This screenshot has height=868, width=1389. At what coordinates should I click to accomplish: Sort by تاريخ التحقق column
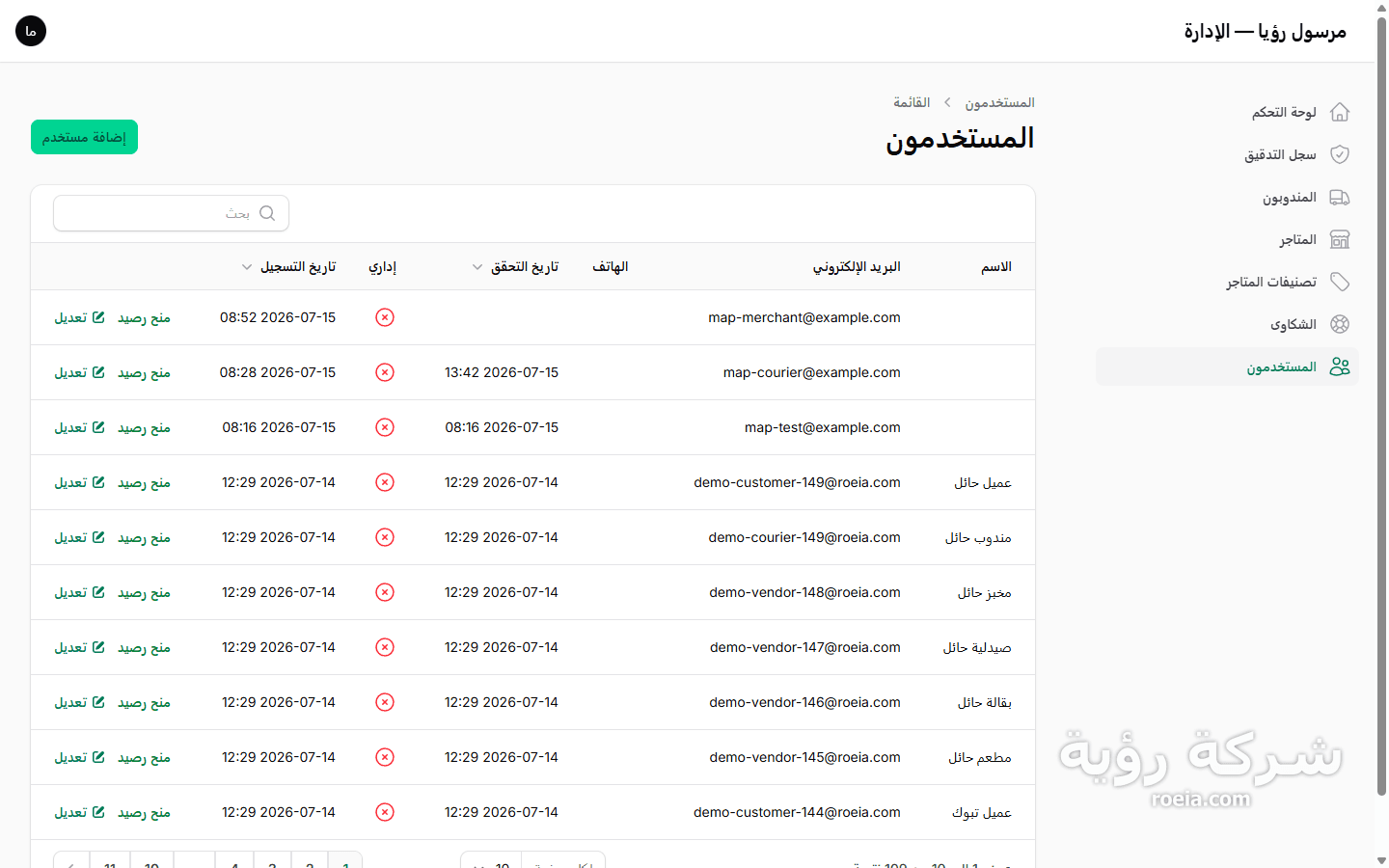point(515,267)
